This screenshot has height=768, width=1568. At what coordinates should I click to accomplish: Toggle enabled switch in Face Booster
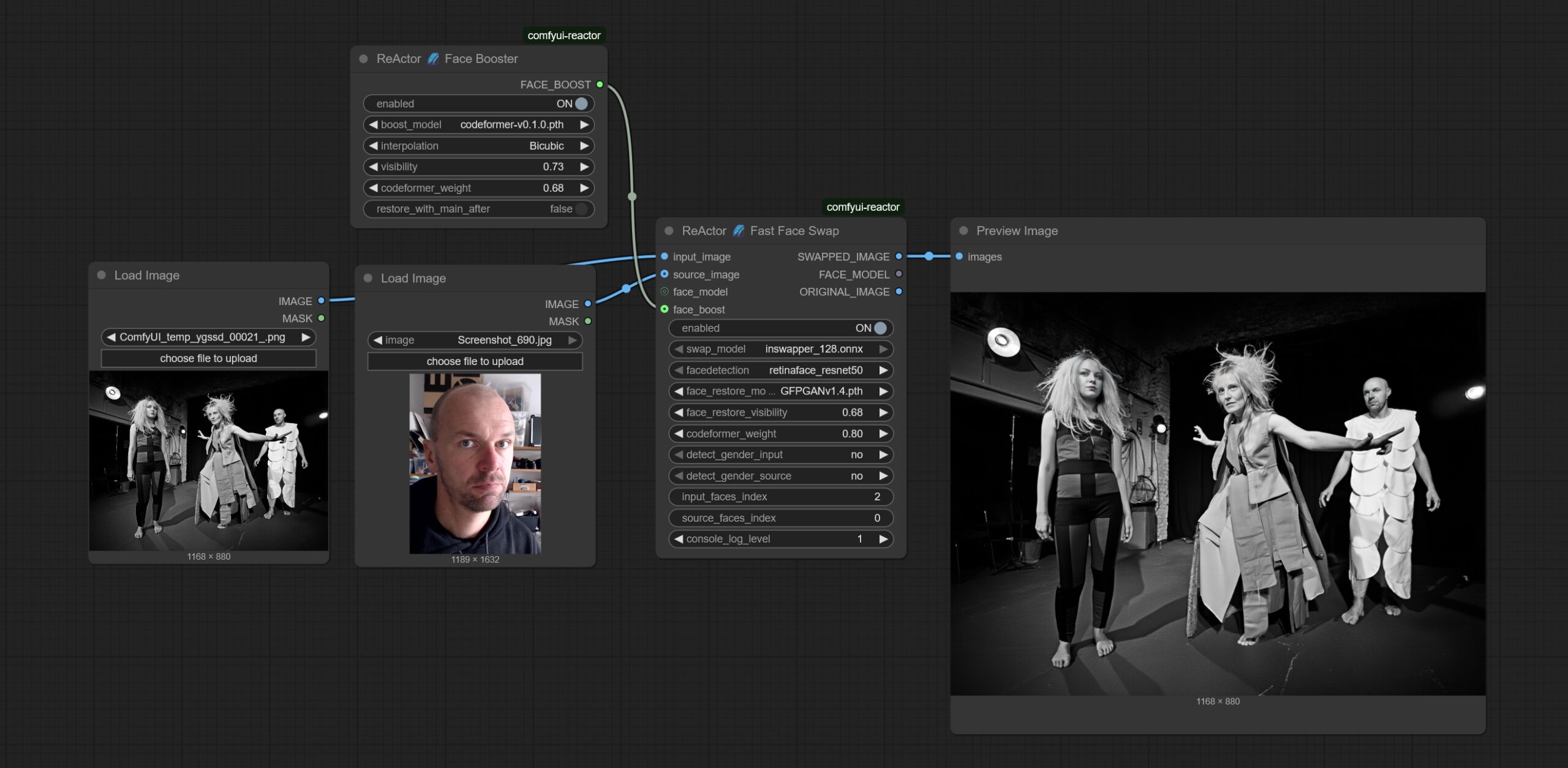coord(581,104)
